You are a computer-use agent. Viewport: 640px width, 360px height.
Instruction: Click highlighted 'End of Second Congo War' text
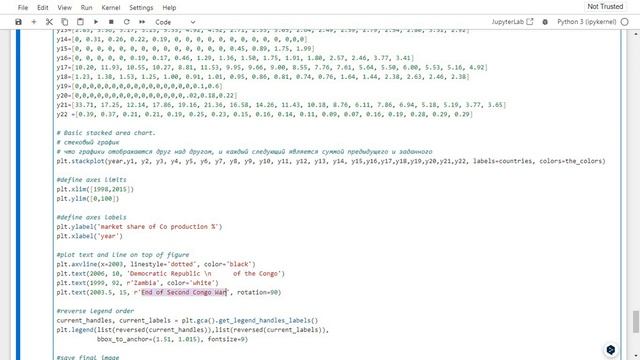184,292
